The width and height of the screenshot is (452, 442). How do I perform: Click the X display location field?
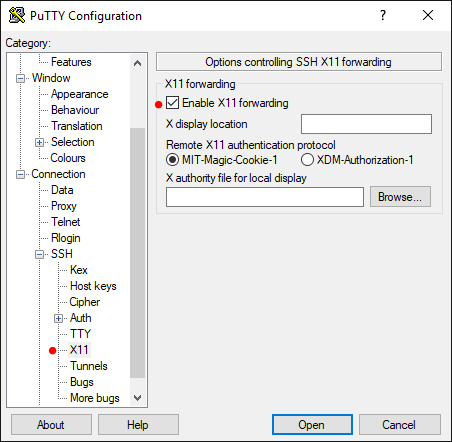pos(366,124)
